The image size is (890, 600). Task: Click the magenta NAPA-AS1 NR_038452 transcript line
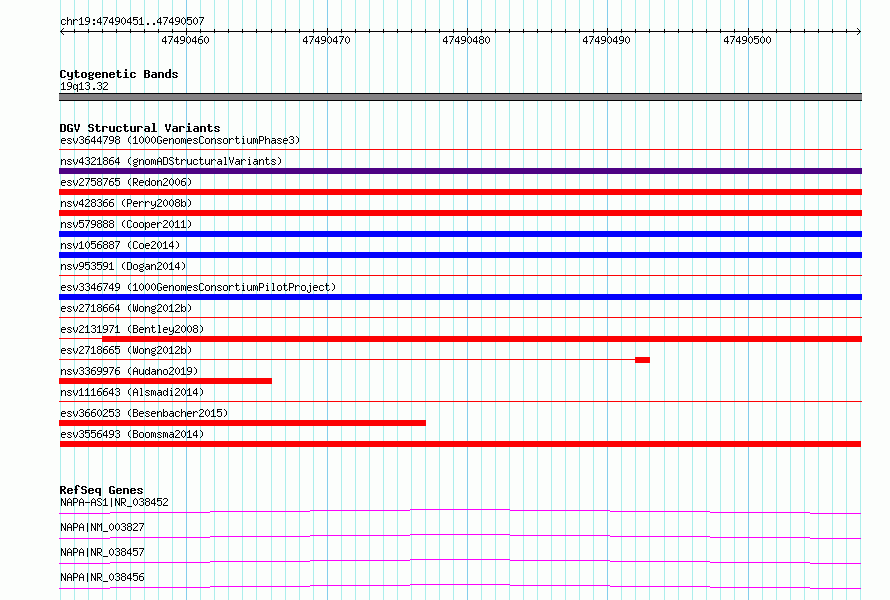coord(460,511)
